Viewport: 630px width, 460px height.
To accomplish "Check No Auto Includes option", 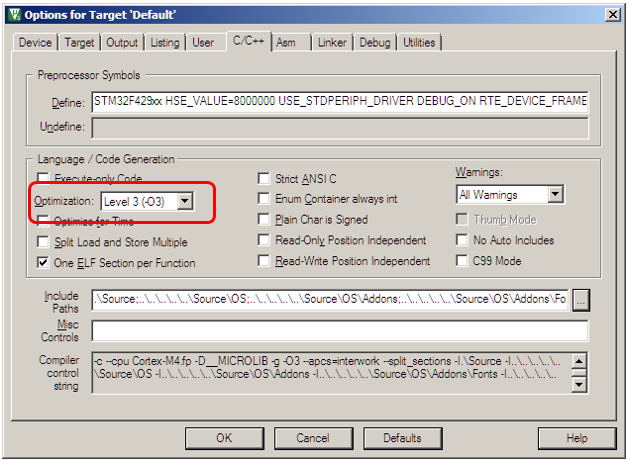I will [462, 240].
